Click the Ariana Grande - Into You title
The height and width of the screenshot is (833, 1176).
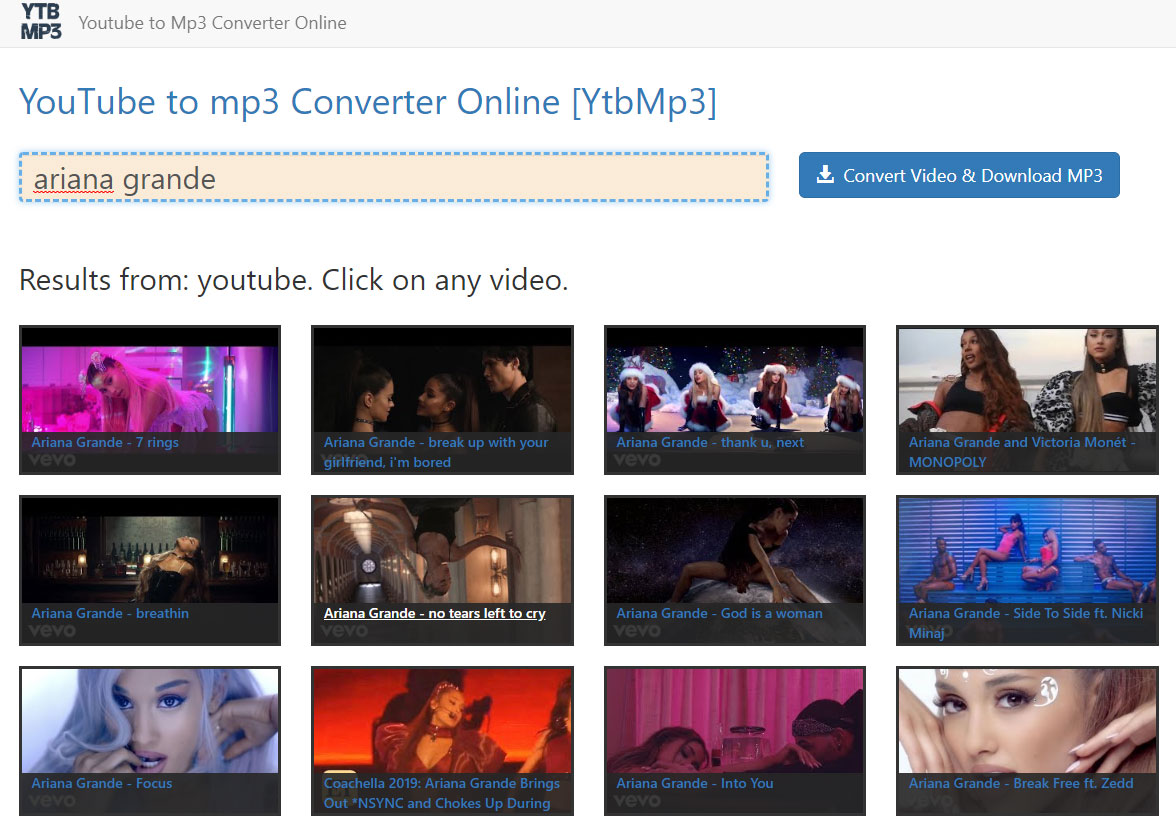694,784
